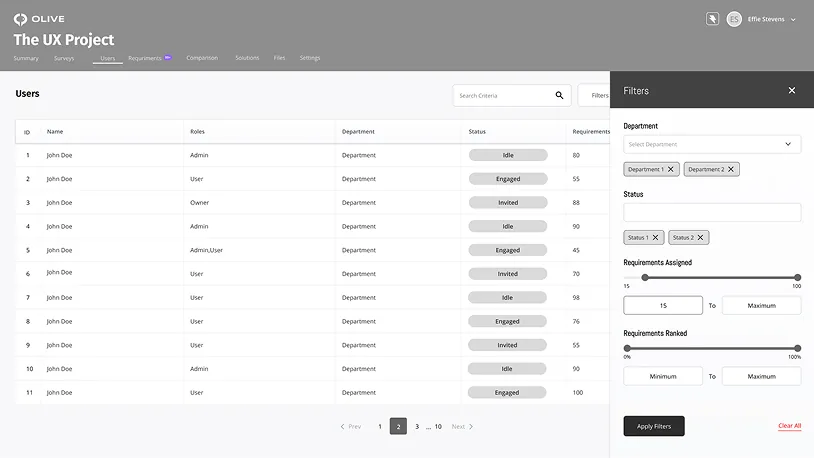
Task: Go to page 3
Action: (417, 426)
